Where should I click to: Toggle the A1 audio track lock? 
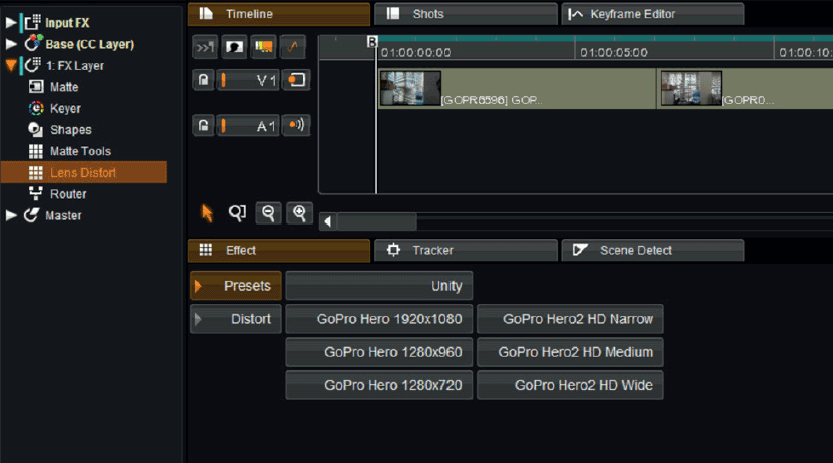203,126
